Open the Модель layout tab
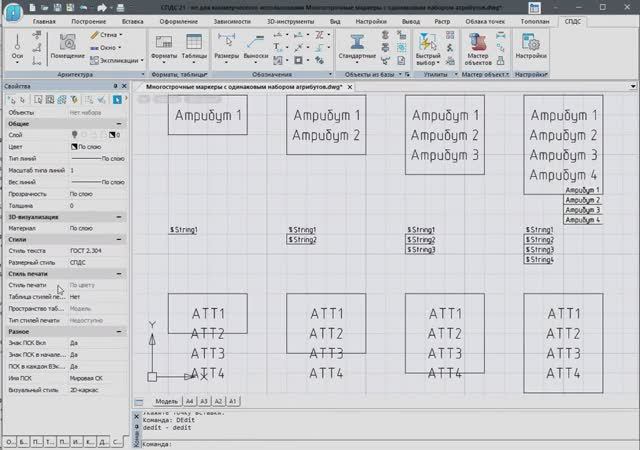Viewport: 640px width, 450px height. (167, 401)
